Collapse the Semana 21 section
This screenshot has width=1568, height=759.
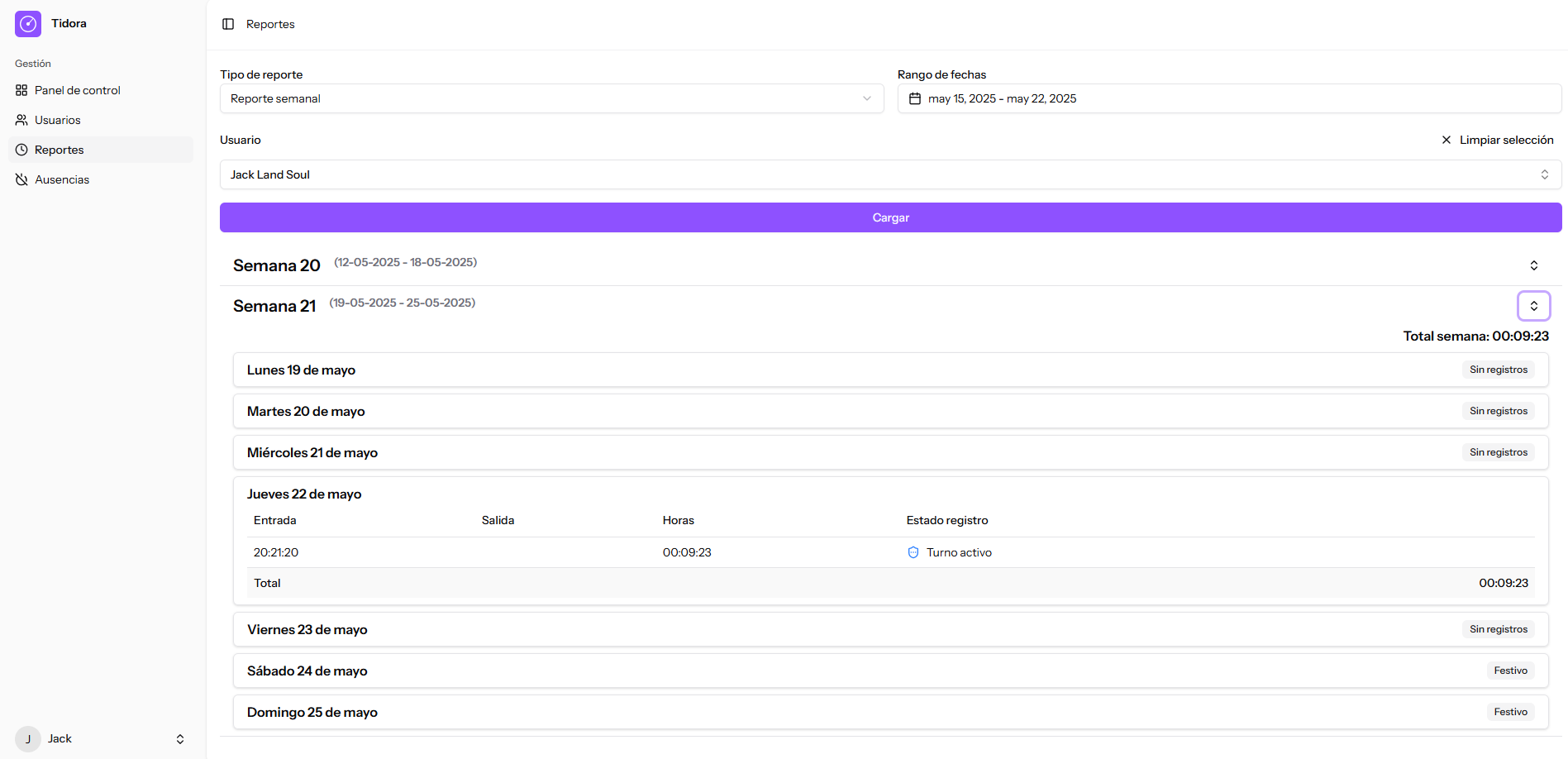pyautogui.click(x=1533, y=306)
